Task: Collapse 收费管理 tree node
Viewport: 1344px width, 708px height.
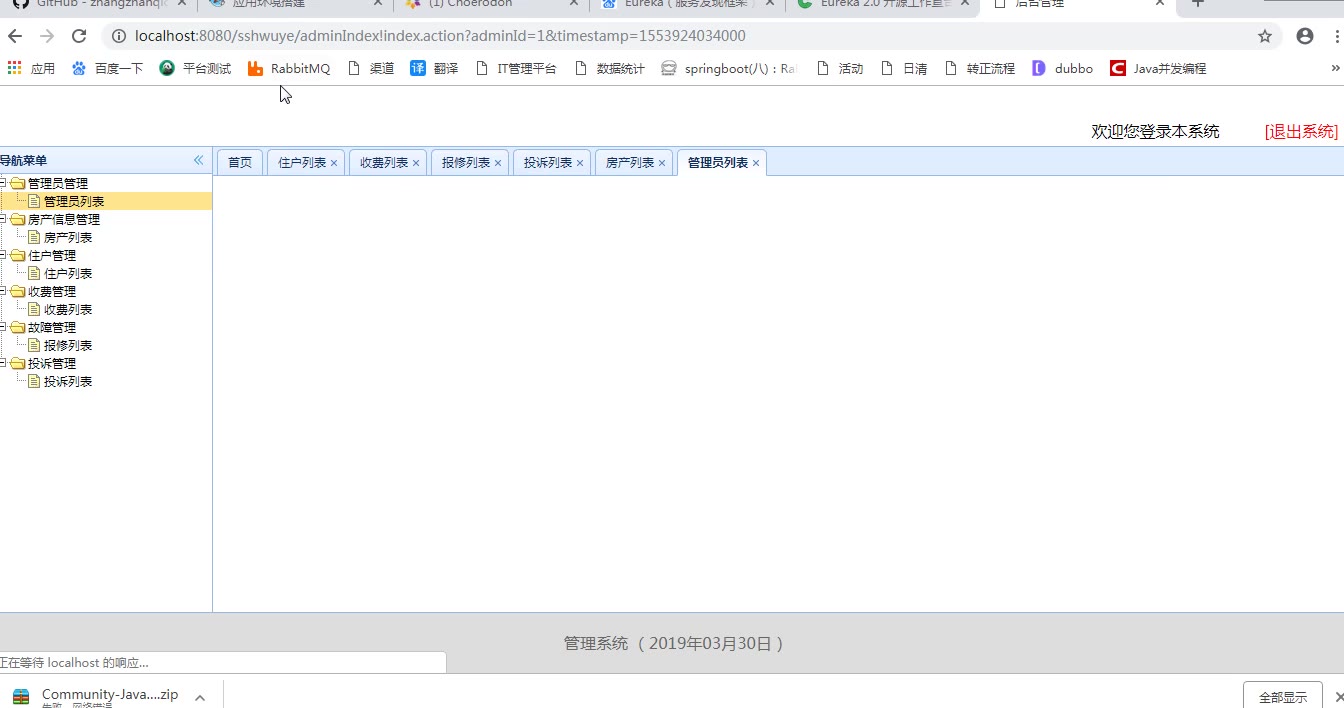Action: (x=3, y=291)
